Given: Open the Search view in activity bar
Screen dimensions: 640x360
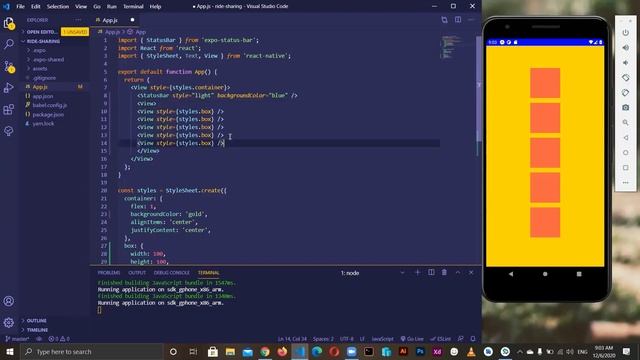Looking at the screenshot, I should pos(9,44).
